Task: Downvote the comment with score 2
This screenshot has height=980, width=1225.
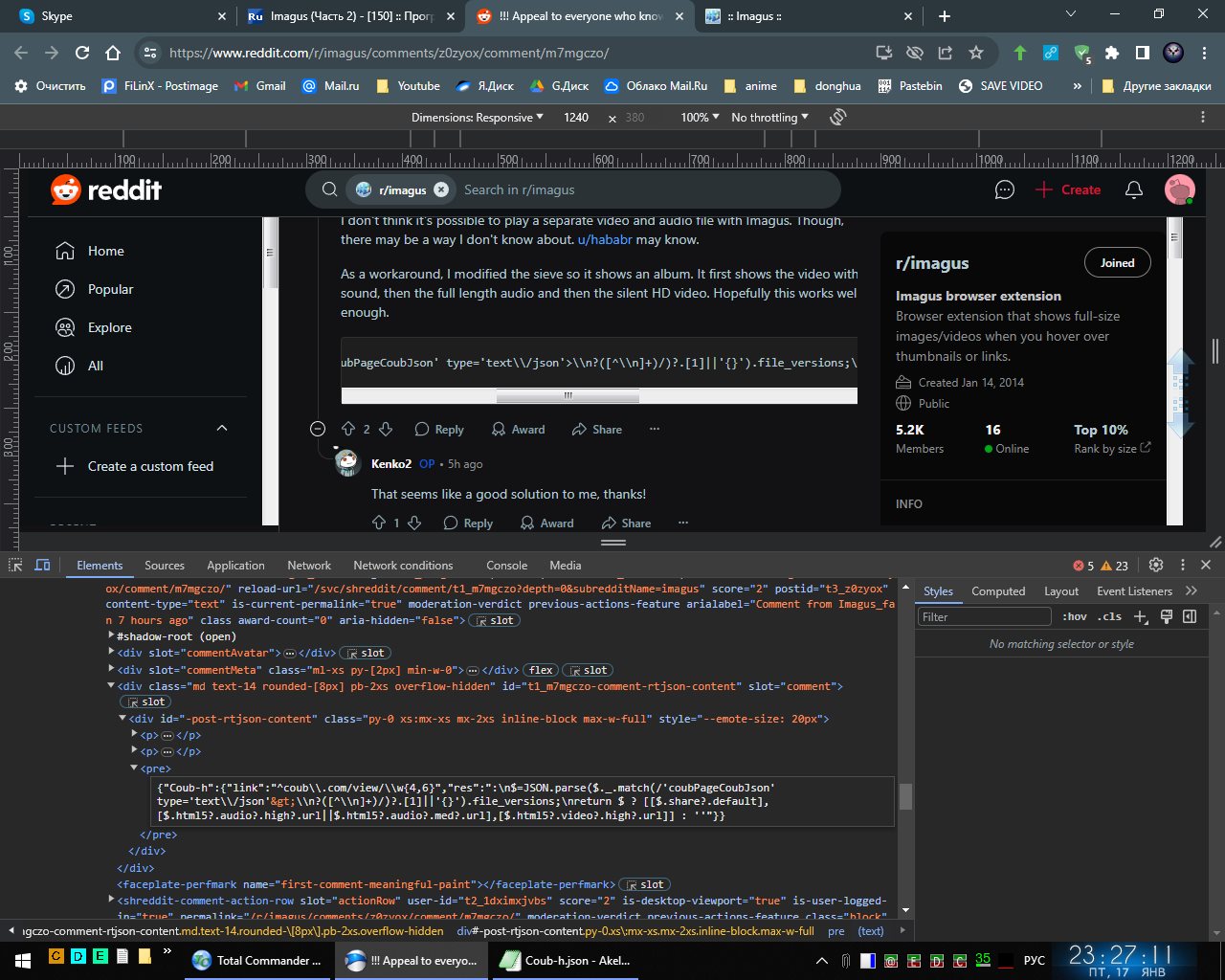Action: click(x=386, y=430)
